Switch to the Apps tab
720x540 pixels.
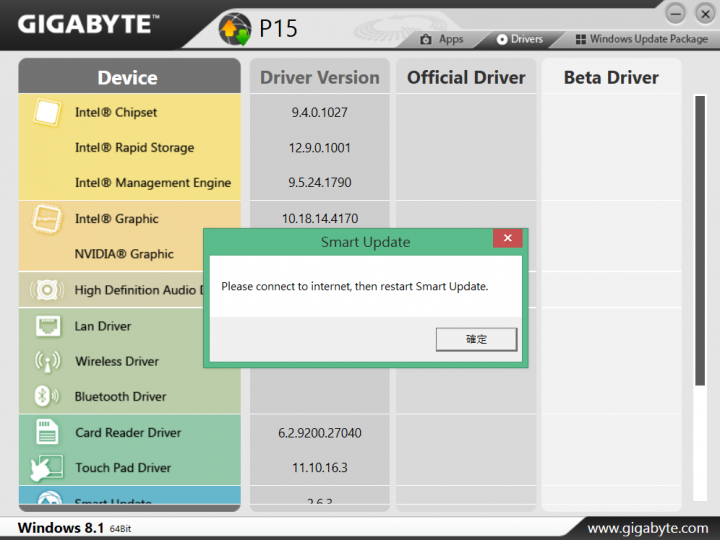coord(442,39)
